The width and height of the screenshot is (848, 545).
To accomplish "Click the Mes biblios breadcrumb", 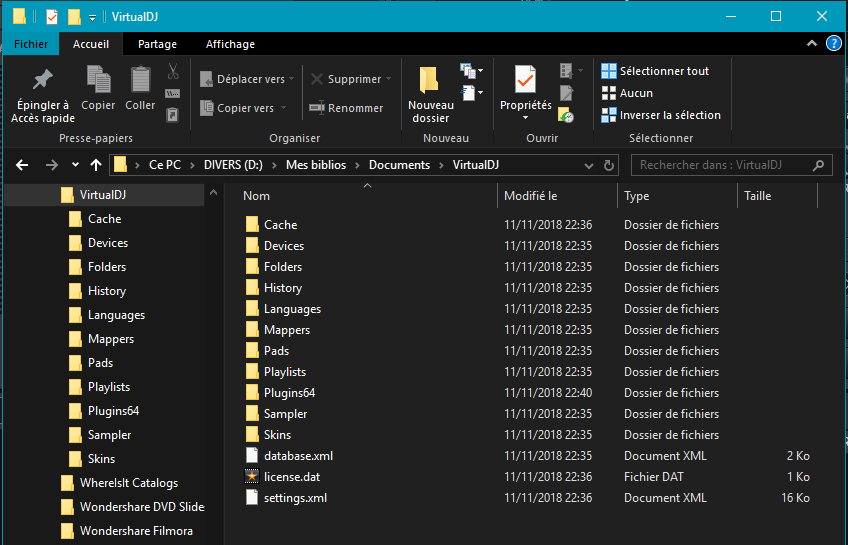I will [316, 165].
